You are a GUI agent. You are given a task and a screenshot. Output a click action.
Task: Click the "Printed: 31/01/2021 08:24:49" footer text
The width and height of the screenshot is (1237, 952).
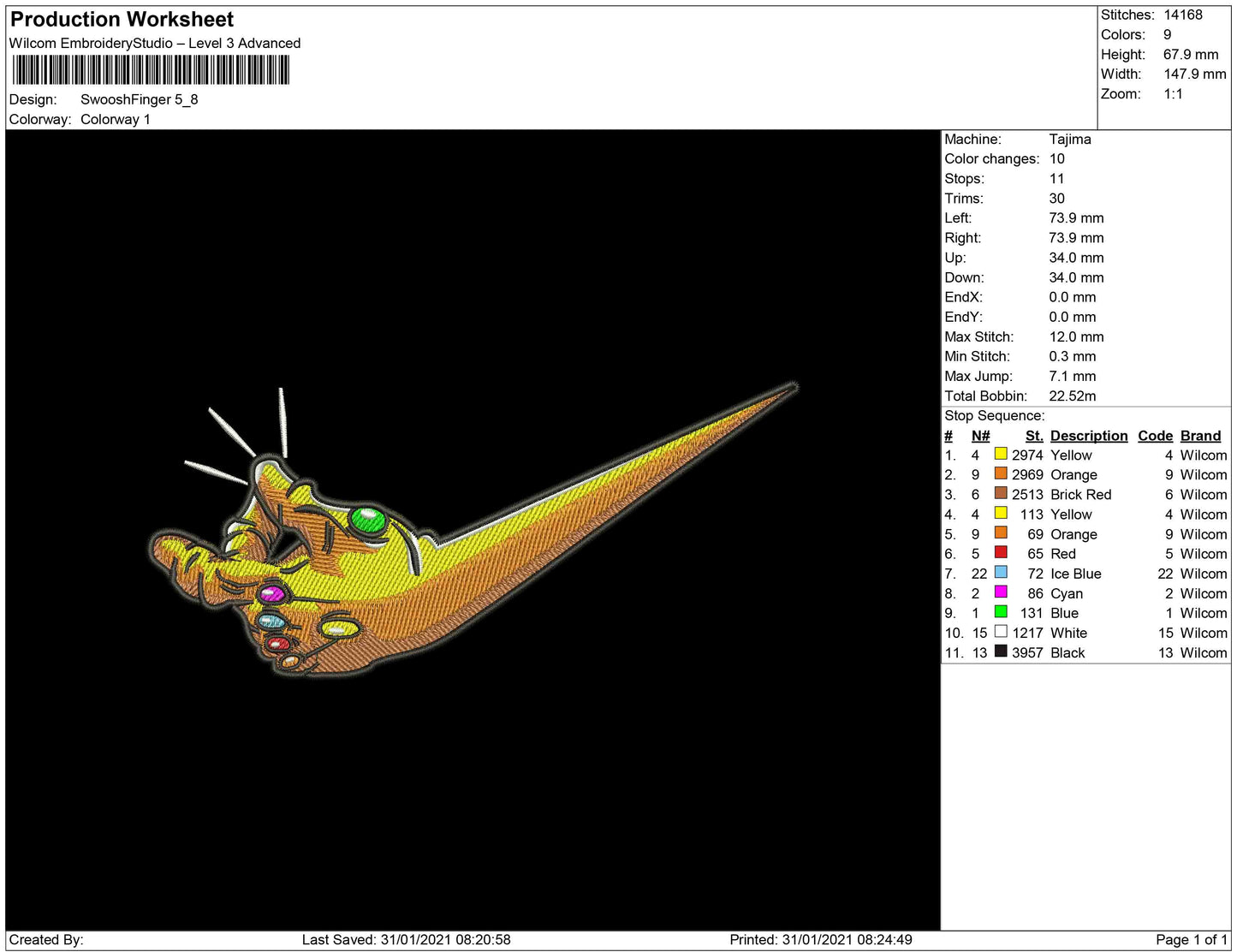(821, 939)
